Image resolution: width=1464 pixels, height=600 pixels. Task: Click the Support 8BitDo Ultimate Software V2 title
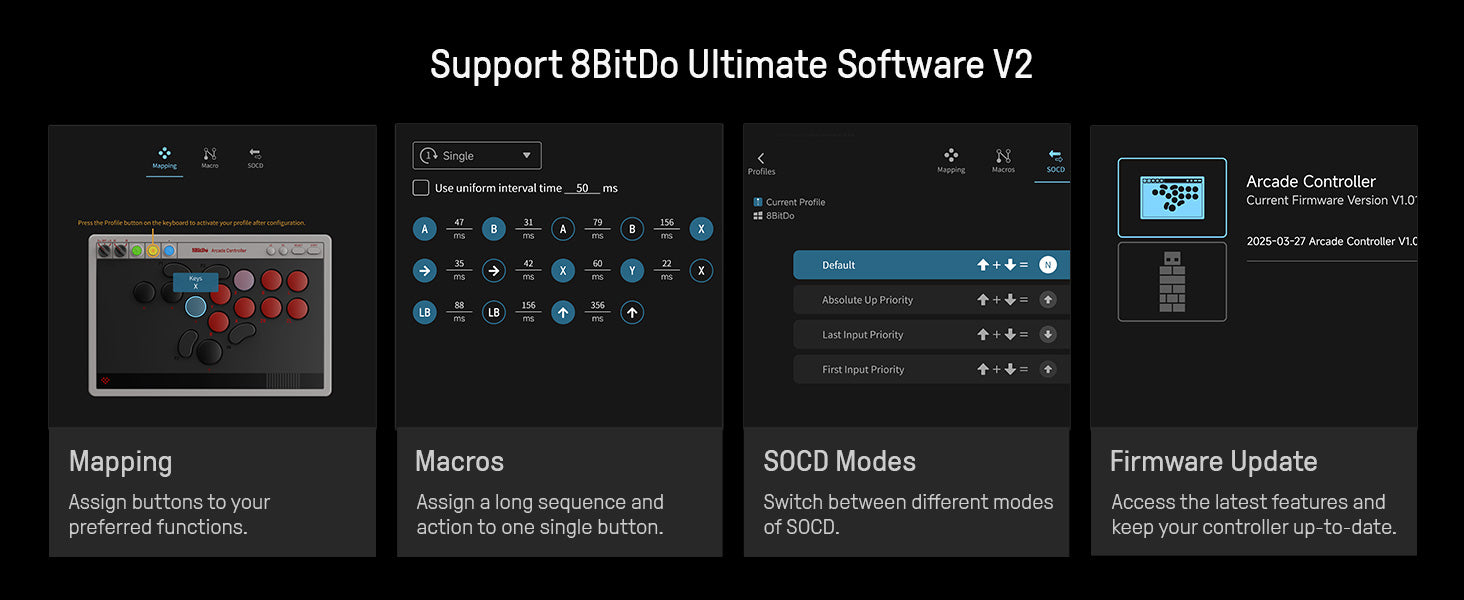pyautogui.click(x=731, y=65)
